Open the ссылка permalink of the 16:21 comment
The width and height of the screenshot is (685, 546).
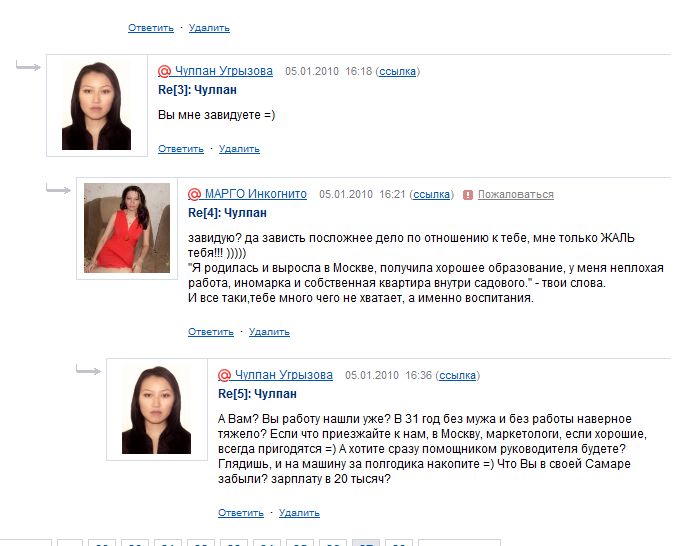coord(432,194)
